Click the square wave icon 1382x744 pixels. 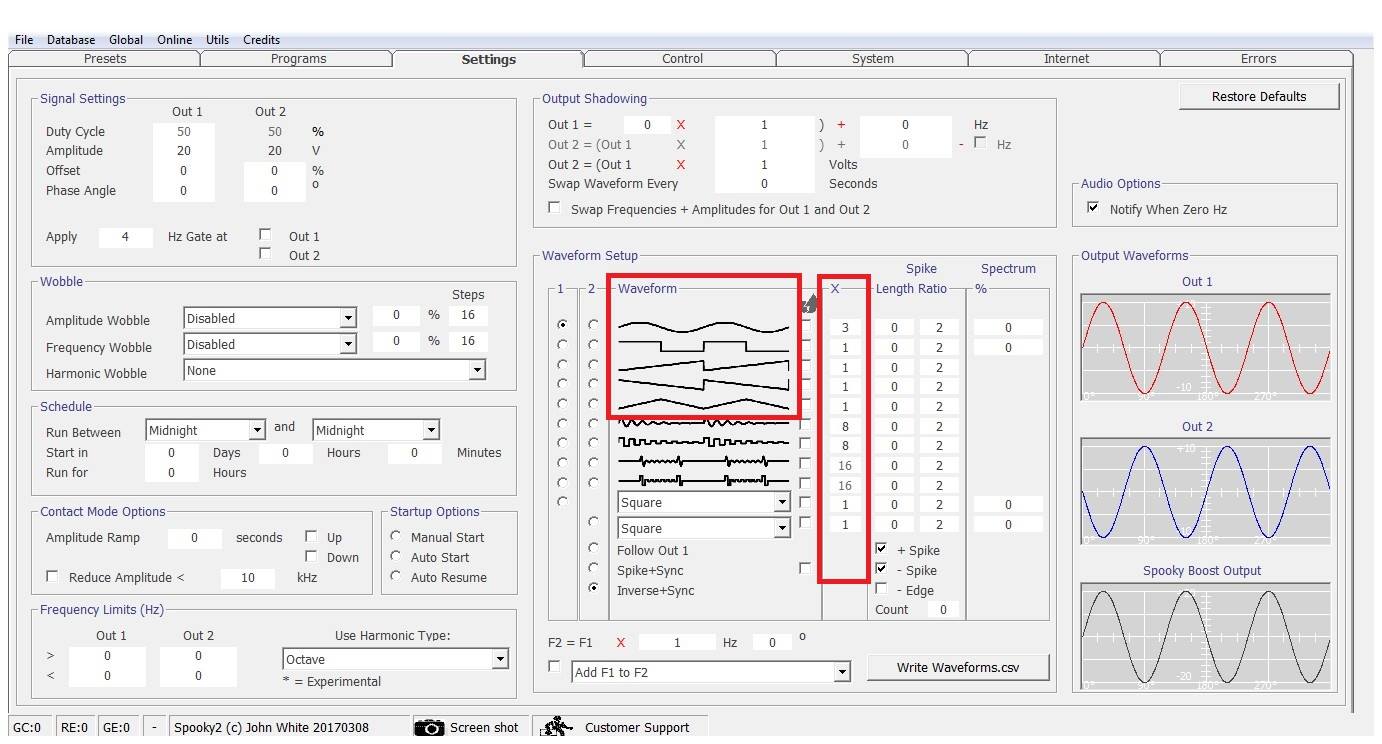pos(703,346)
